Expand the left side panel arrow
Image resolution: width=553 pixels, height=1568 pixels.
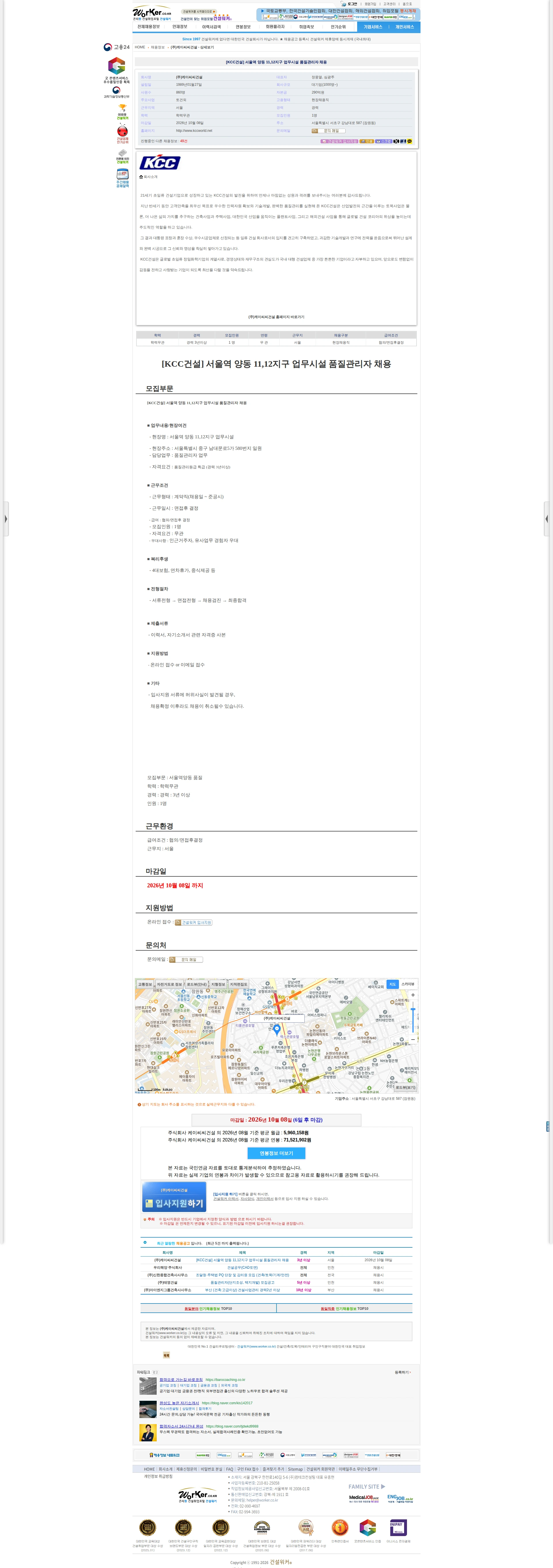(5, 519)
